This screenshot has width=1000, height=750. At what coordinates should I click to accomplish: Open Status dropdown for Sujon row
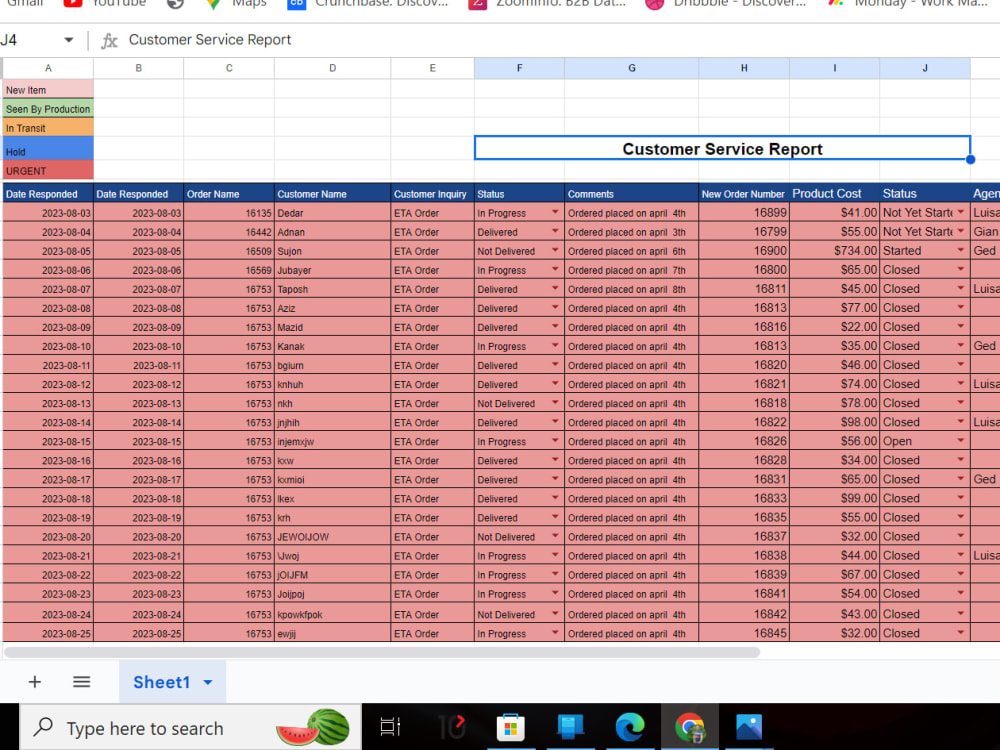[555, 251]
